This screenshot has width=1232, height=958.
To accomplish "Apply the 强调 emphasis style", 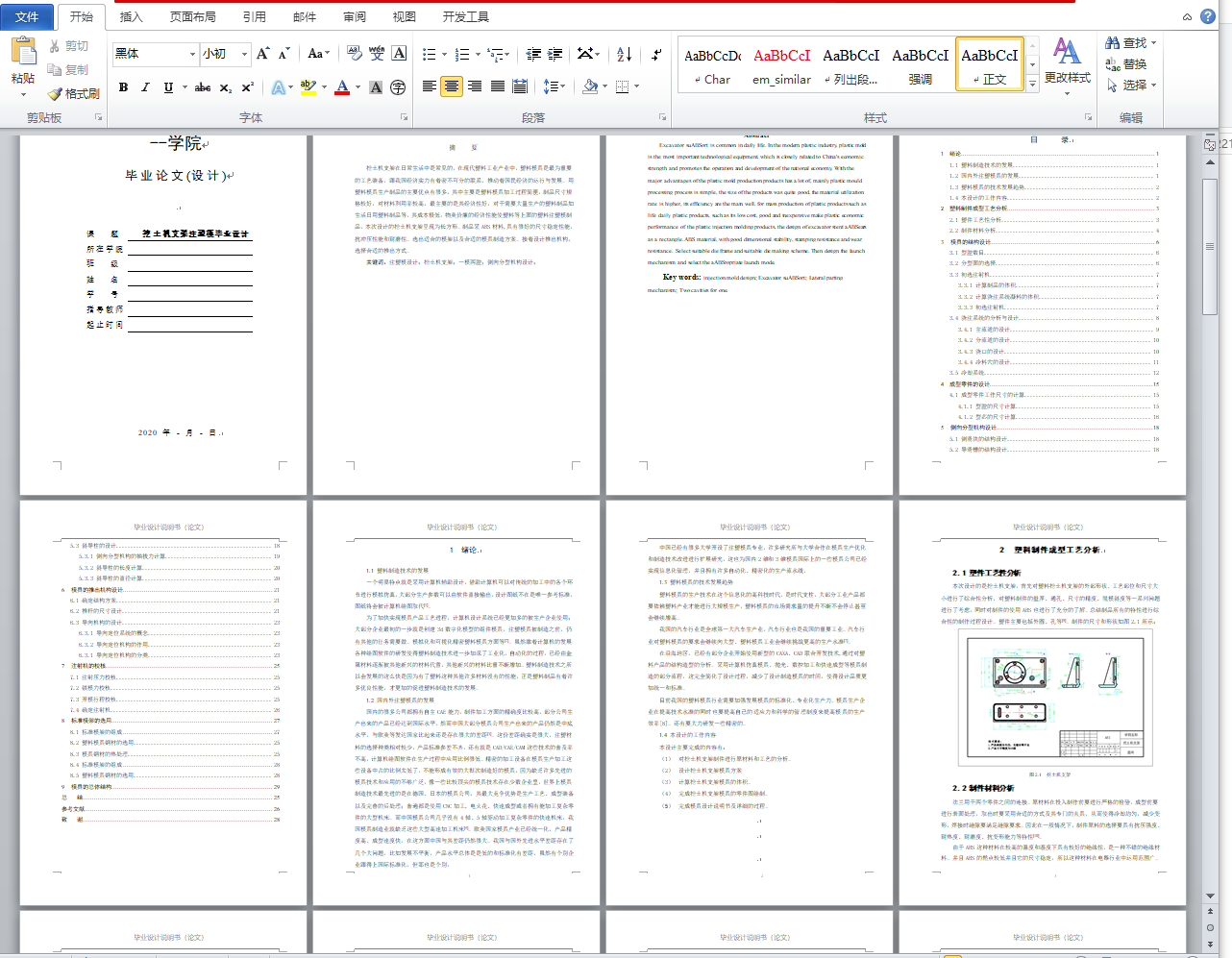I will (x=920, y=64).
